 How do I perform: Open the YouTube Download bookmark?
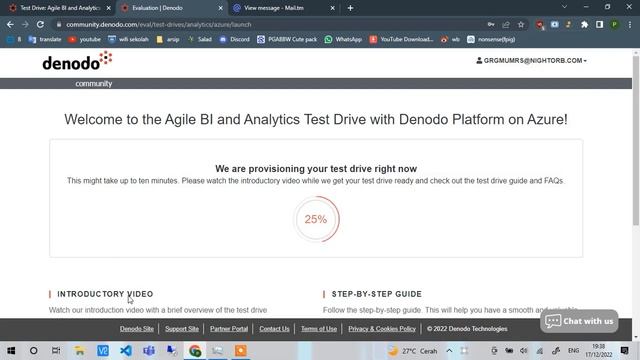click(402, 40)
